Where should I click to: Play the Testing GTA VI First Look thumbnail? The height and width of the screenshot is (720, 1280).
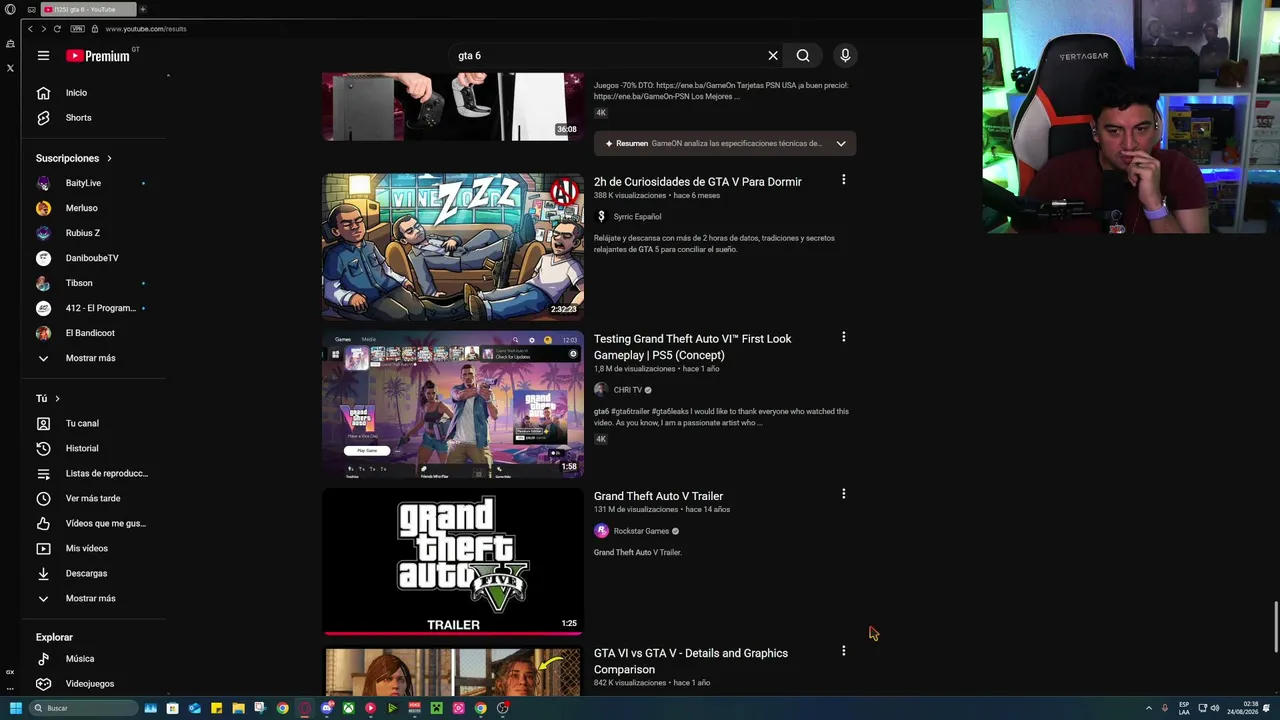click(x=453, y=404)
